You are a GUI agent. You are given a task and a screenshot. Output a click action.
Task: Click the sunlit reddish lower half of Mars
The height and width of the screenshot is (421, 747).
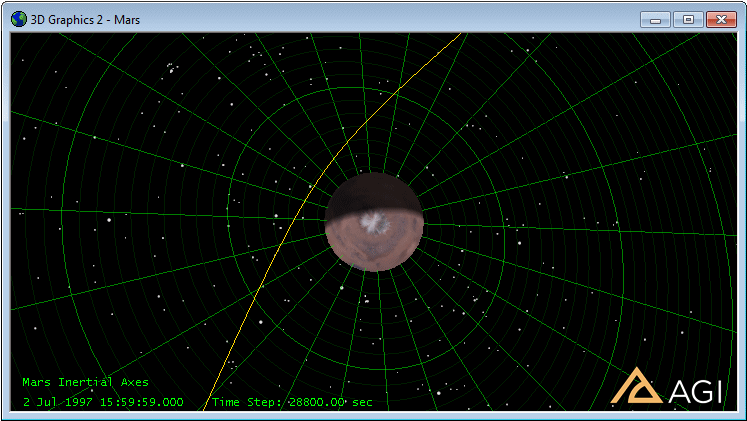(x=372, y=251)
